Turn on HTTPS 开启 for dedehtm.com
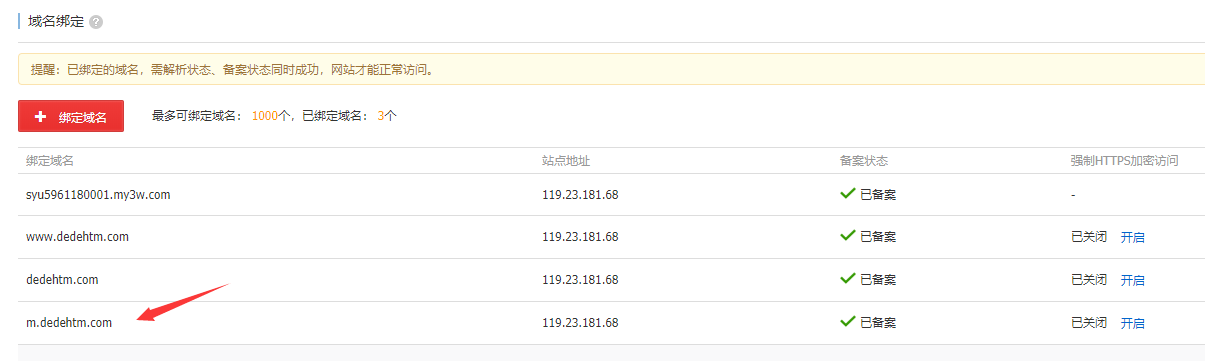Image resolution: width=1205 pixels, height=361 pixels. pyautogui.click(x=1132, y=280)
